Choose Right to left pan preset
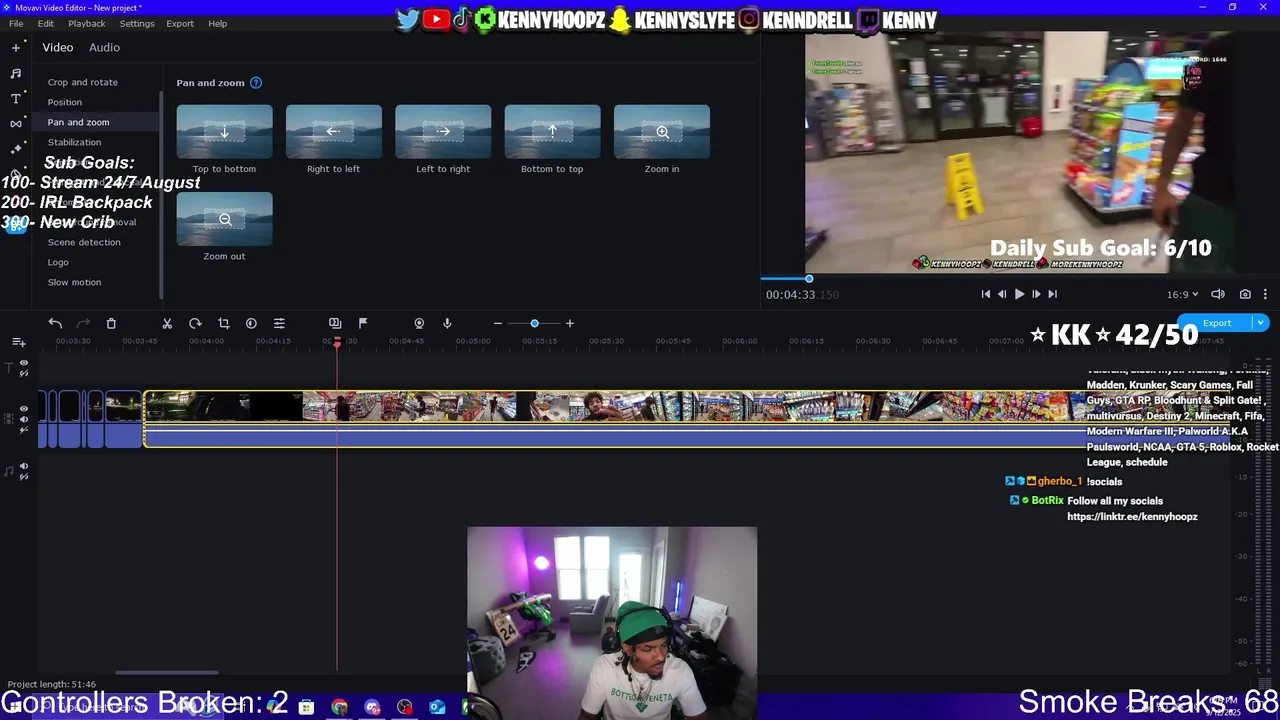 tap(333, 132)
